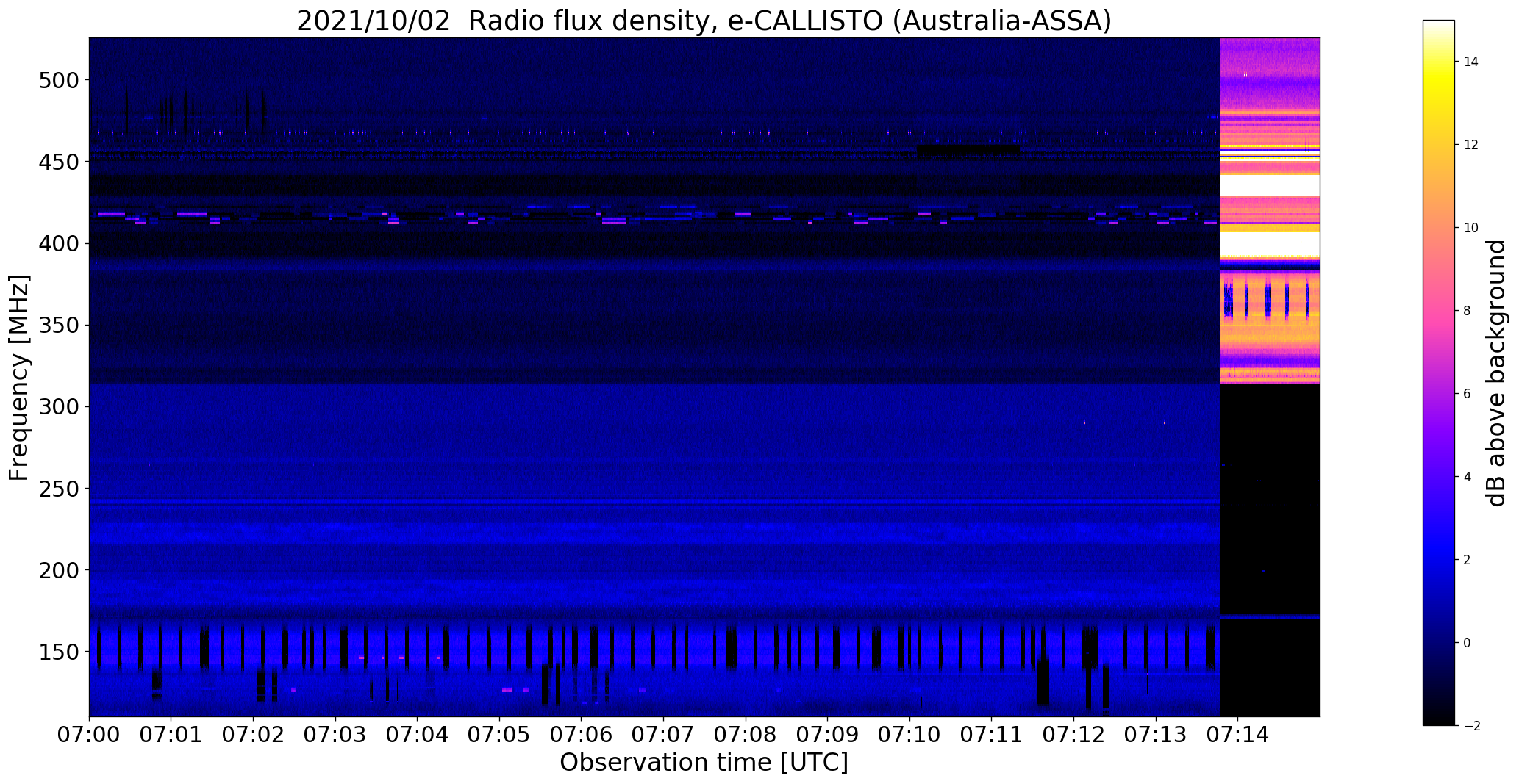Click the yellow region of the colorbar near 13
1519x784 pixels.
click(1439, 103)
